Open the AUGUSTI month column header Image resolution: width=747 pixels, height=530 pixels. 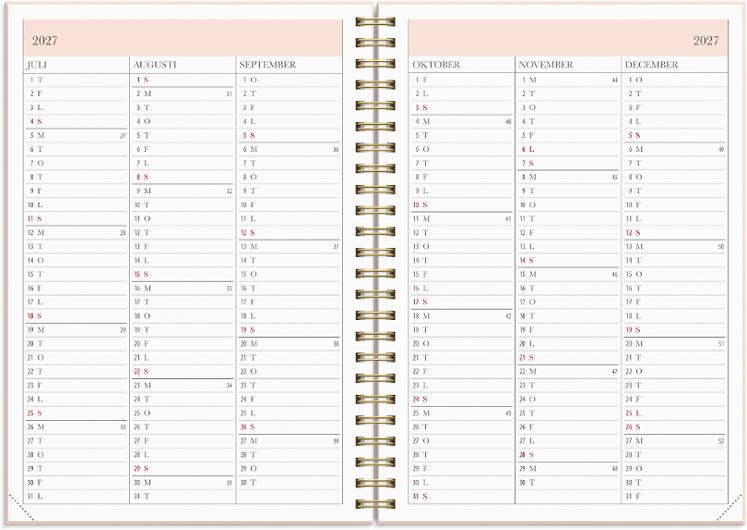coord(154,65)
